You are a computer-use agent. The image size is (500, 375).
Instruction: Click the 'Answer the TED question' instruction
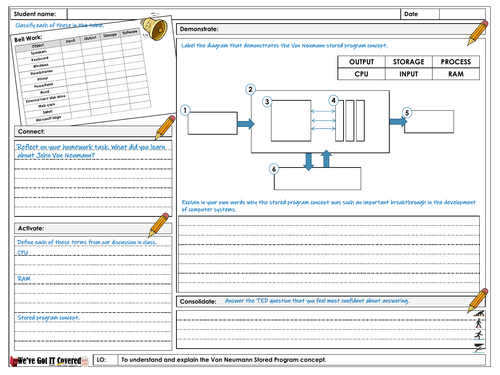[317, 301]
